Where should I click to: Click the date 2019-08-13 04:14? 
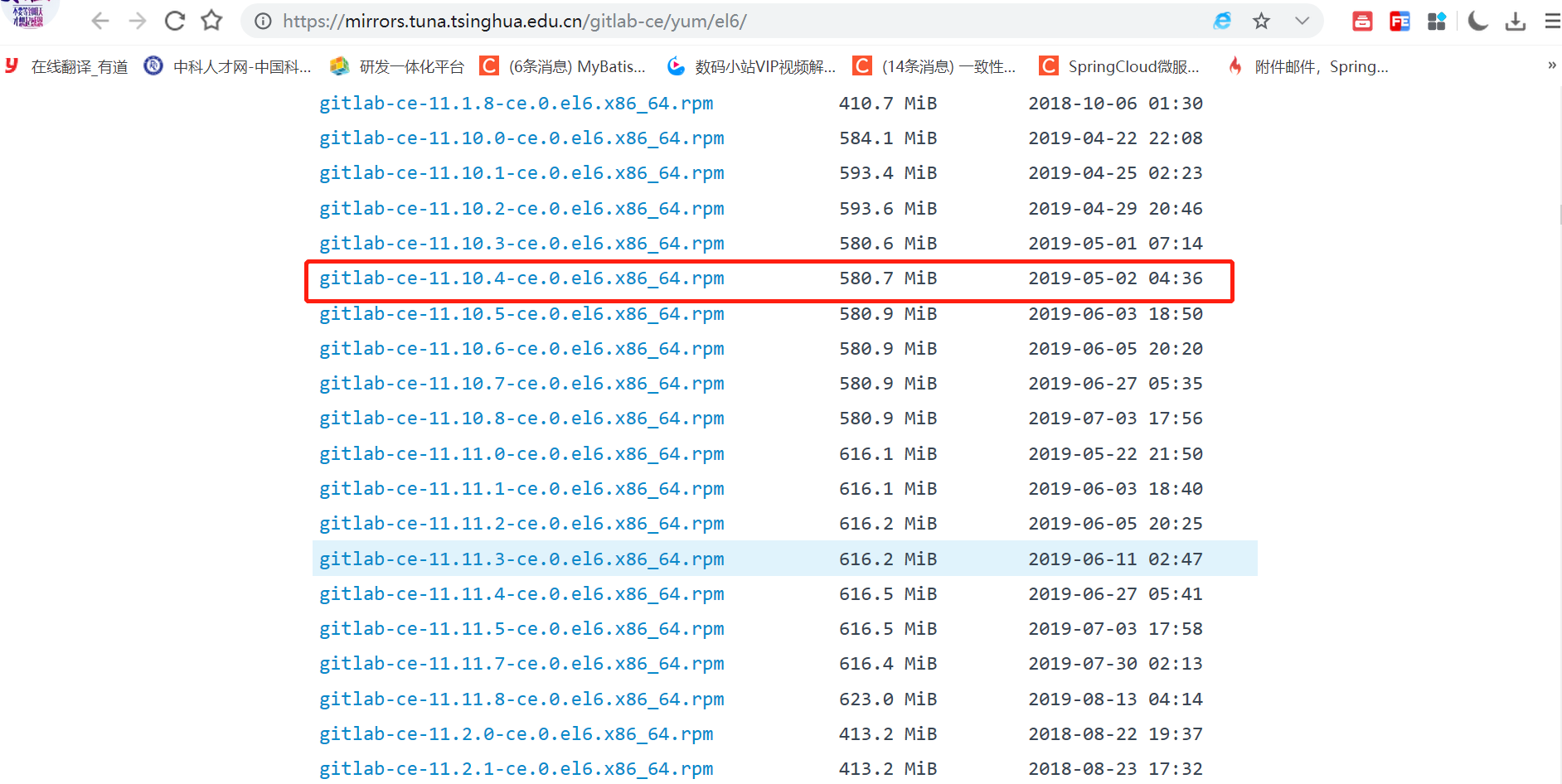(1115, 699)
